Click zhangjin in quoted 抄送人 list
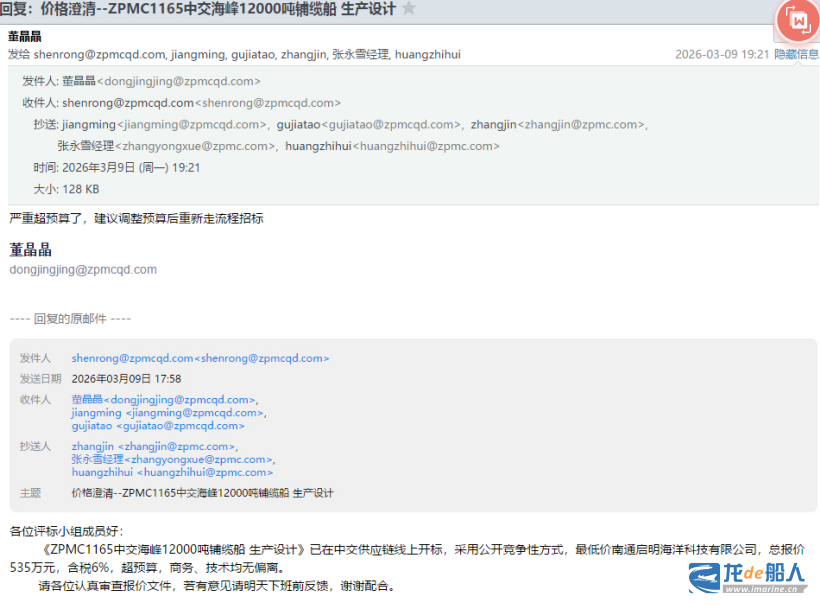Image resolution: width=820 pixels, height=605 pixels. (152, 447)
